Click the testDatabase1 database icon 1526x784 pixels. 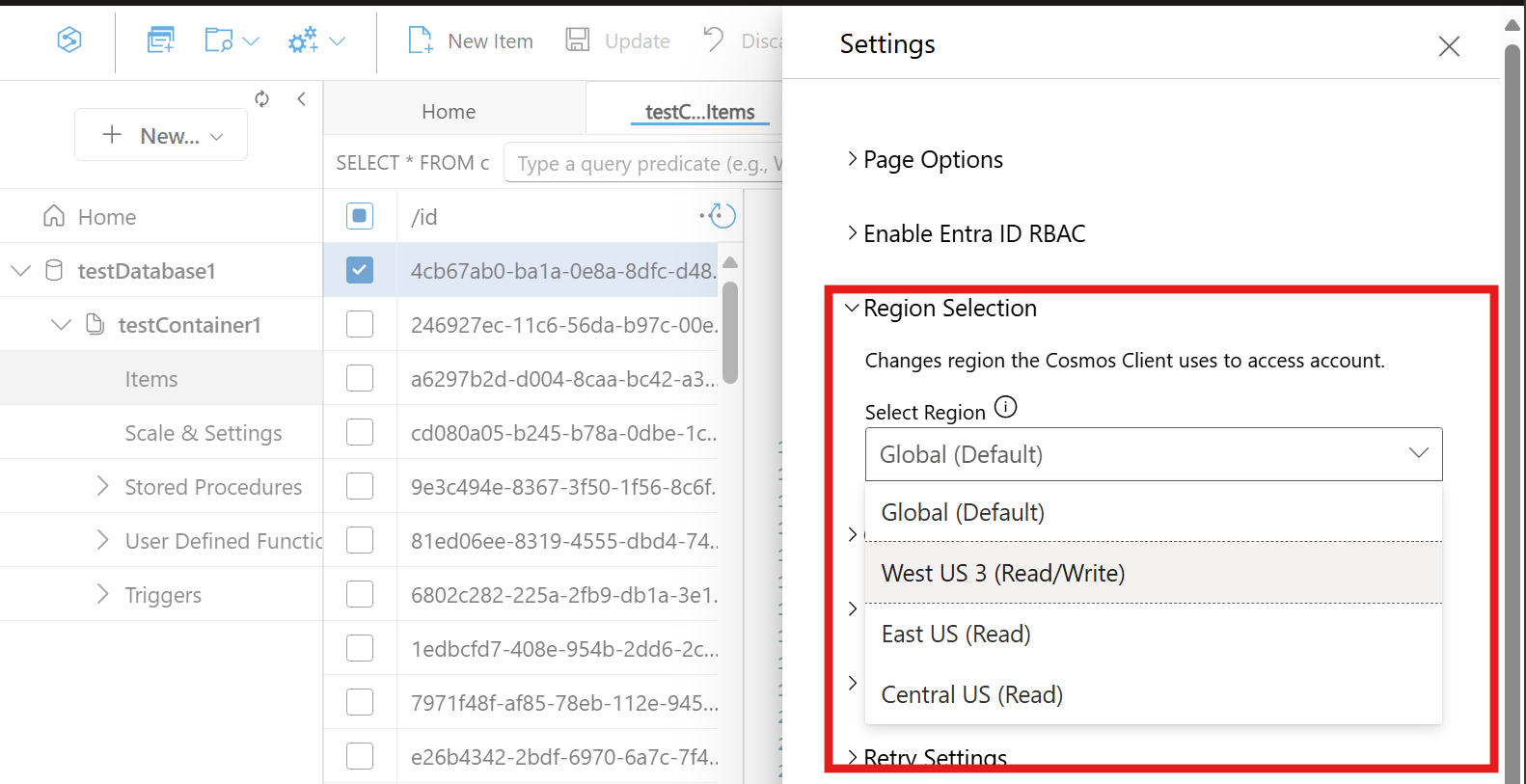[54, 270]
